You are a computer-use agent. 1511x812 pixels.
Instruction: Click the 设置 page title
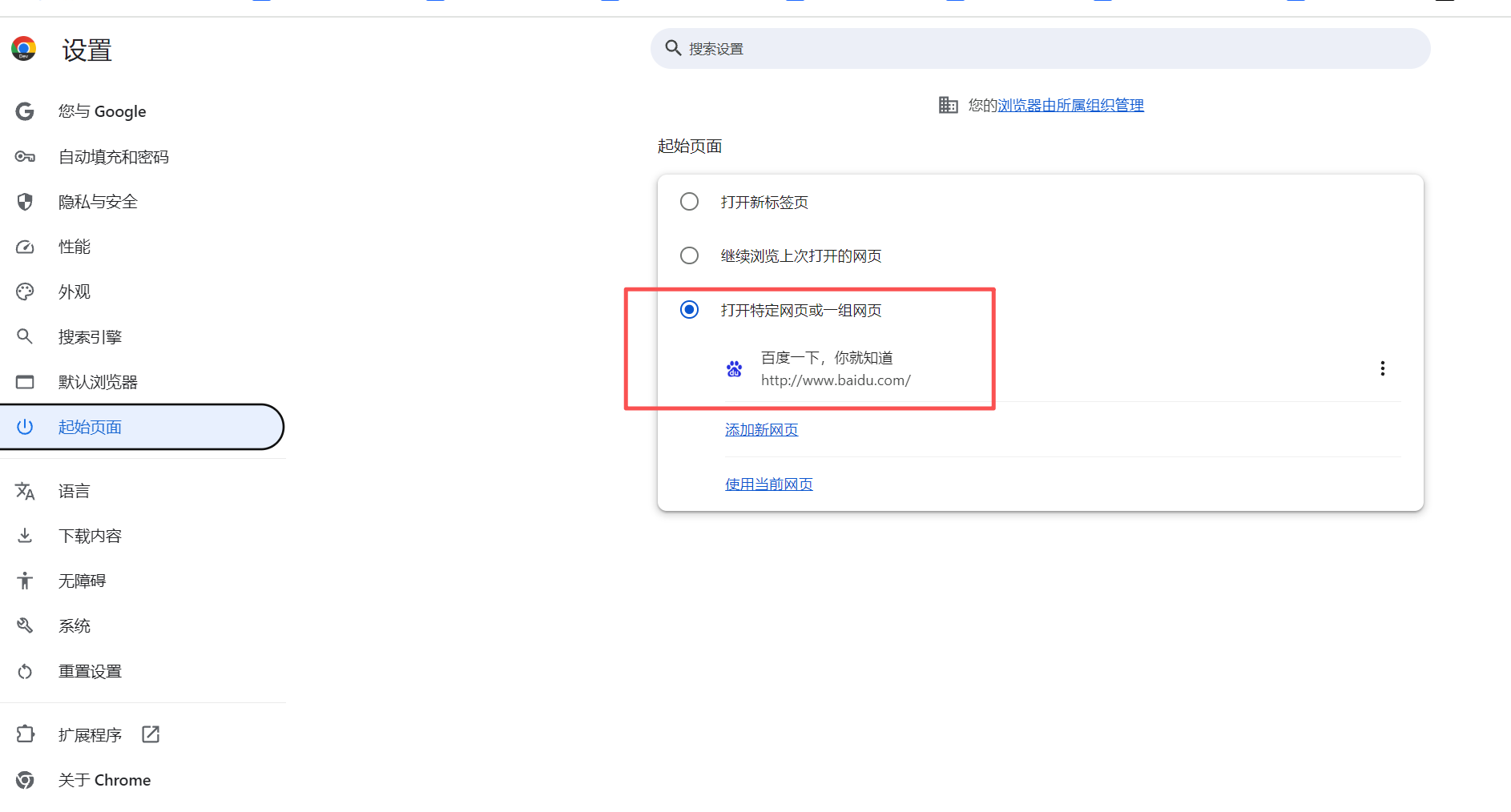point(87,50)
